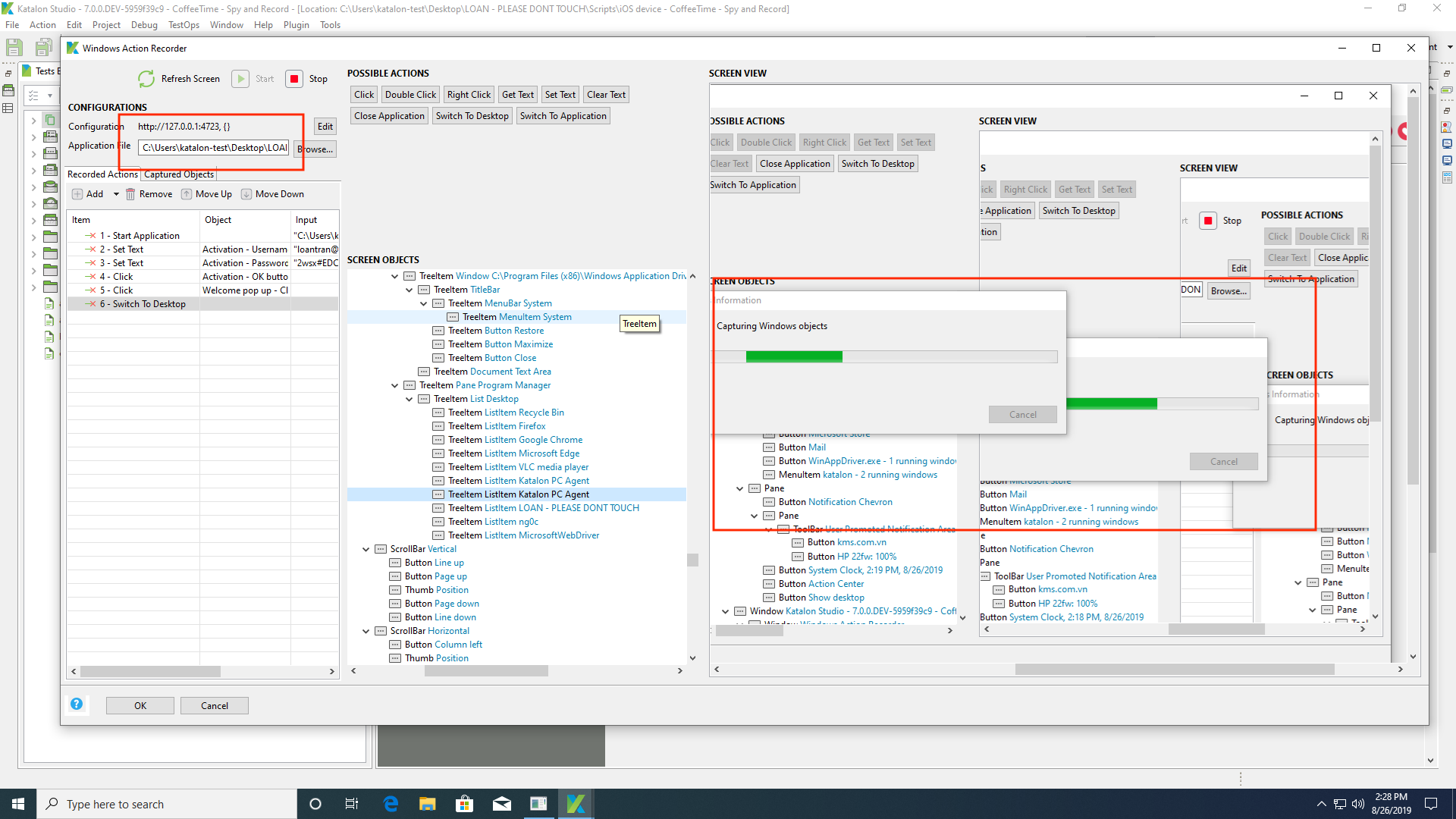This screenshot has height=819, width=1456.
Task: Click the OK button
Action: [140, 704]
